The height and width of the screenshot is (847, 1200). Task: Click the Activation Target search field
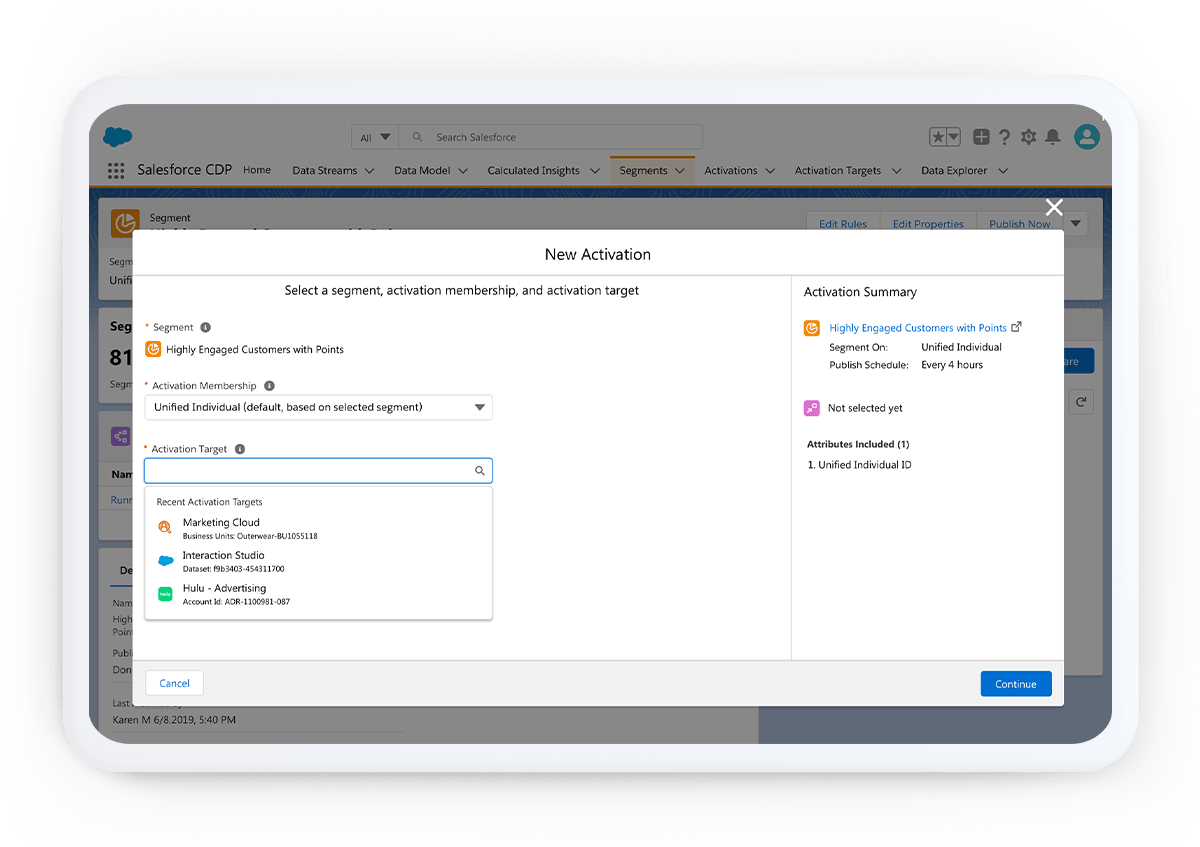point(318,471)
